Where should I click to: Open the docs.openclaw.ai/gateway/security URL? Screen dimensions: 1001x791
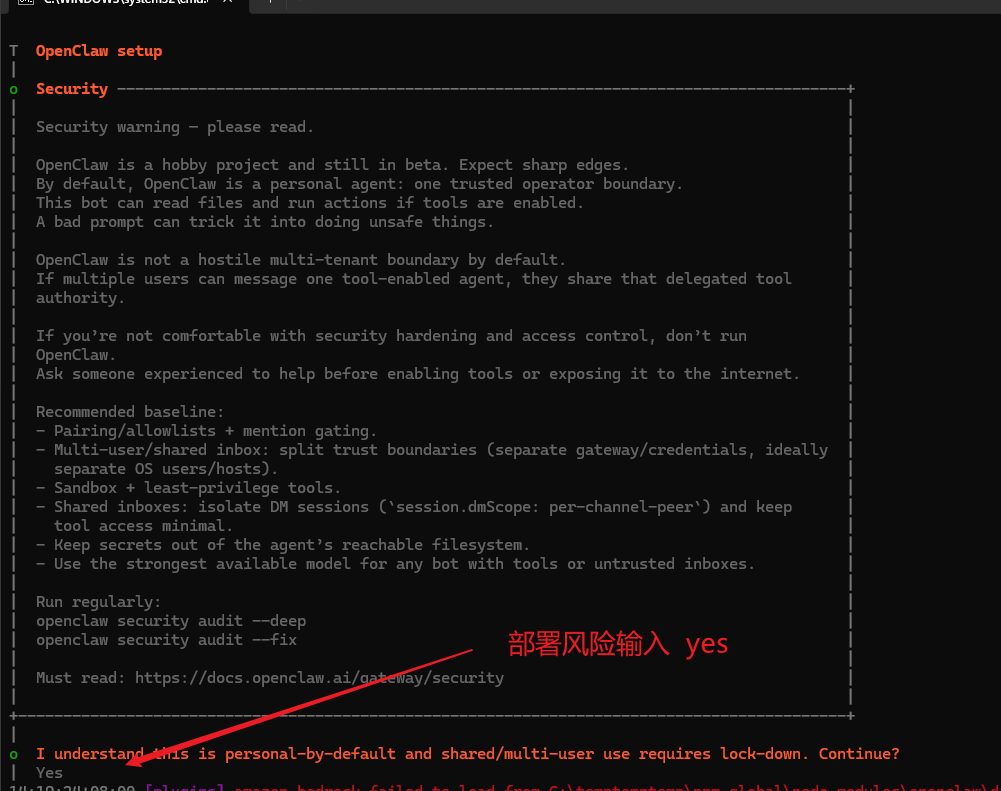319,678
